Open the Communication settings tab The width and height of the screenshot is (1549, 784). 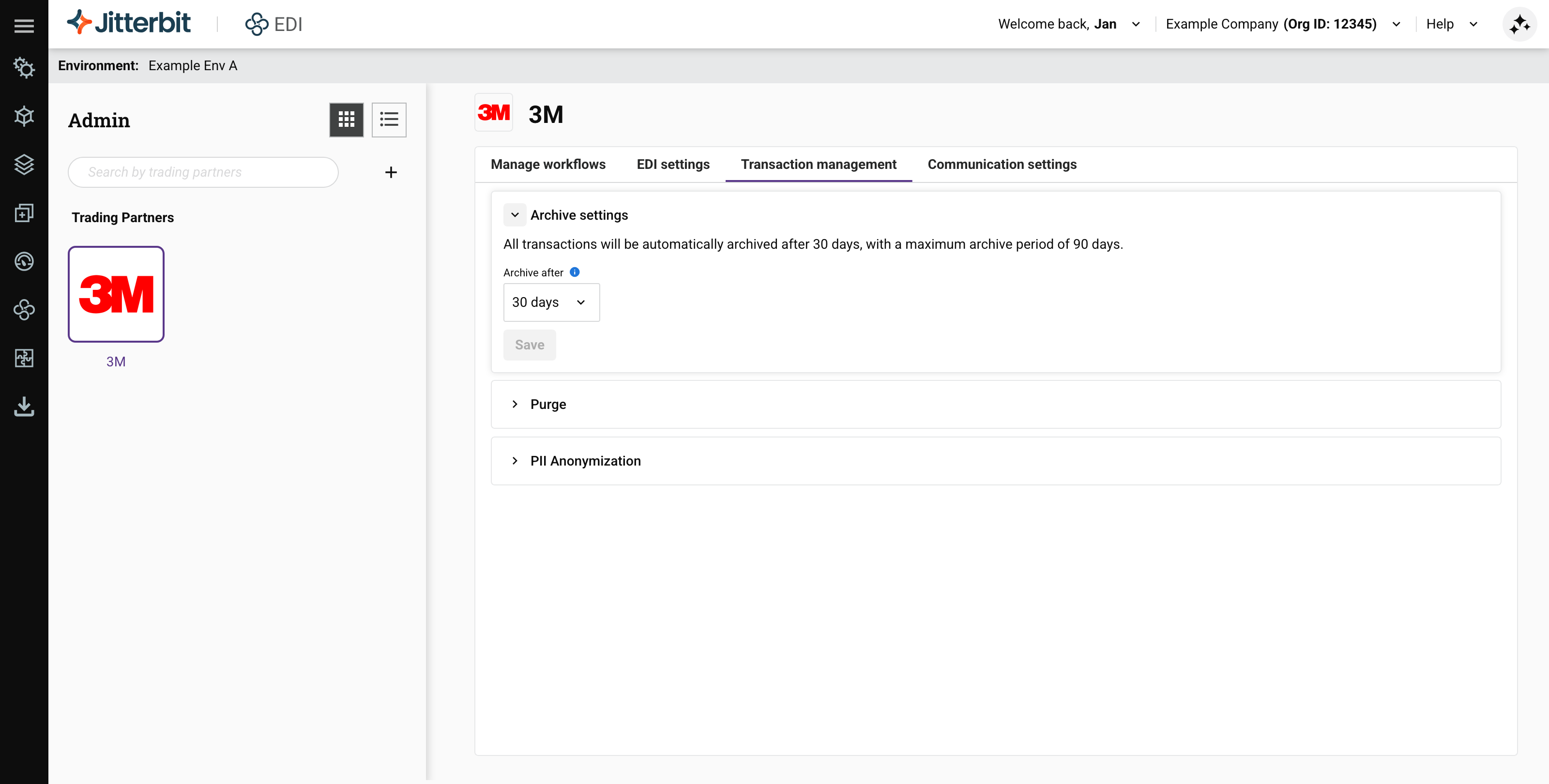pyautogui.click(x=1002, y=164)
